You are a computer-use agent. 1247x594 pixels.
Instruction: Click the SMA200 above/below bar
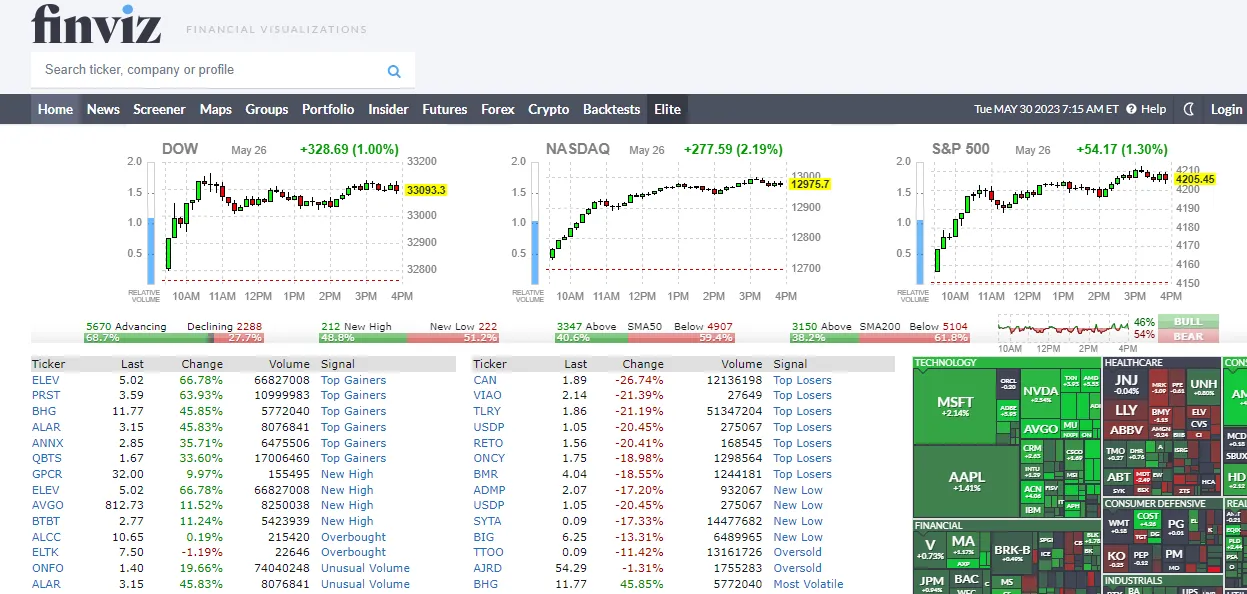(x=880, y=338)
